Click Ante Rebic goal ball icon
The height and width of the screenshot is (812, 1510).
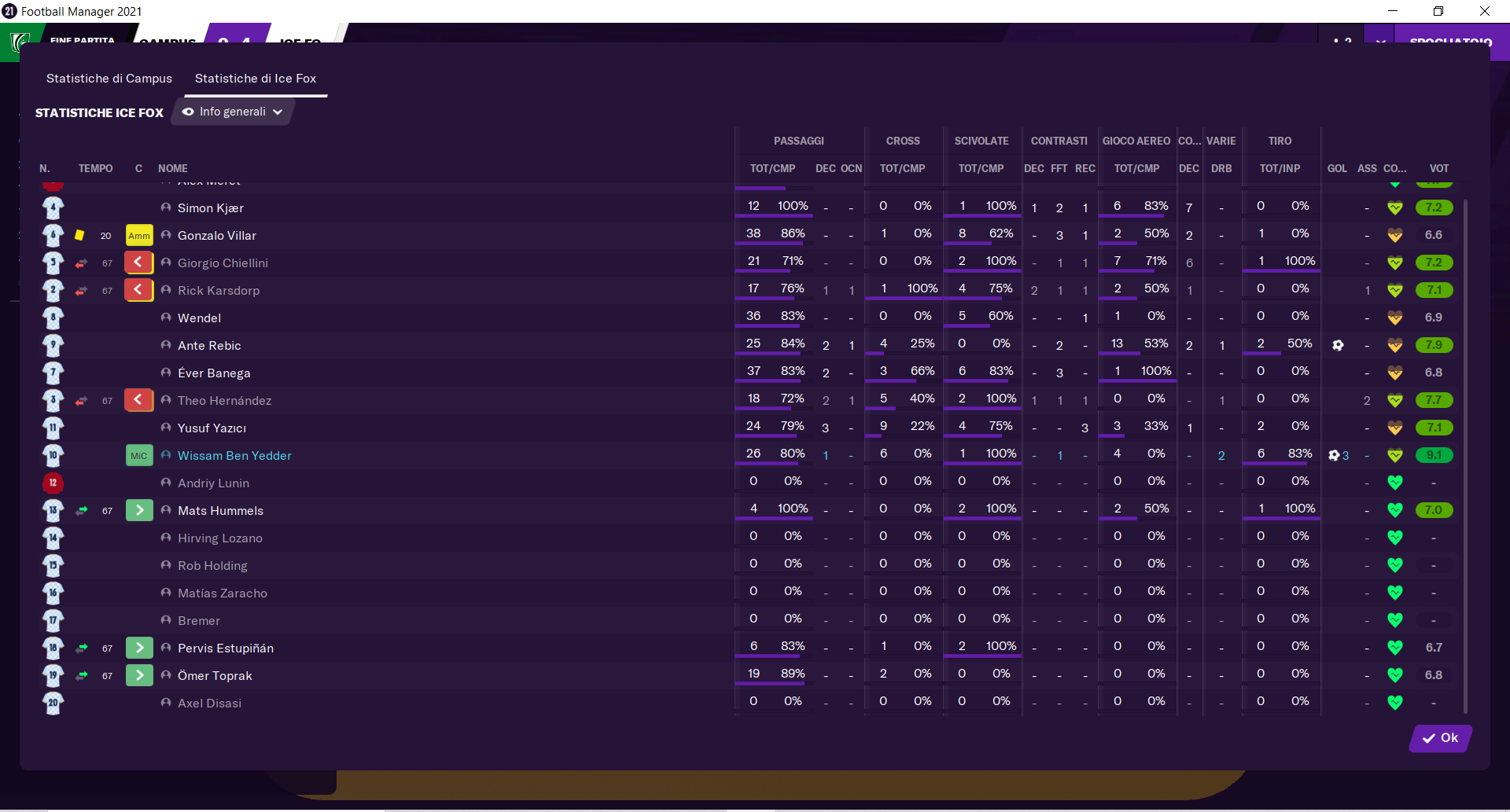[1338, 345]
